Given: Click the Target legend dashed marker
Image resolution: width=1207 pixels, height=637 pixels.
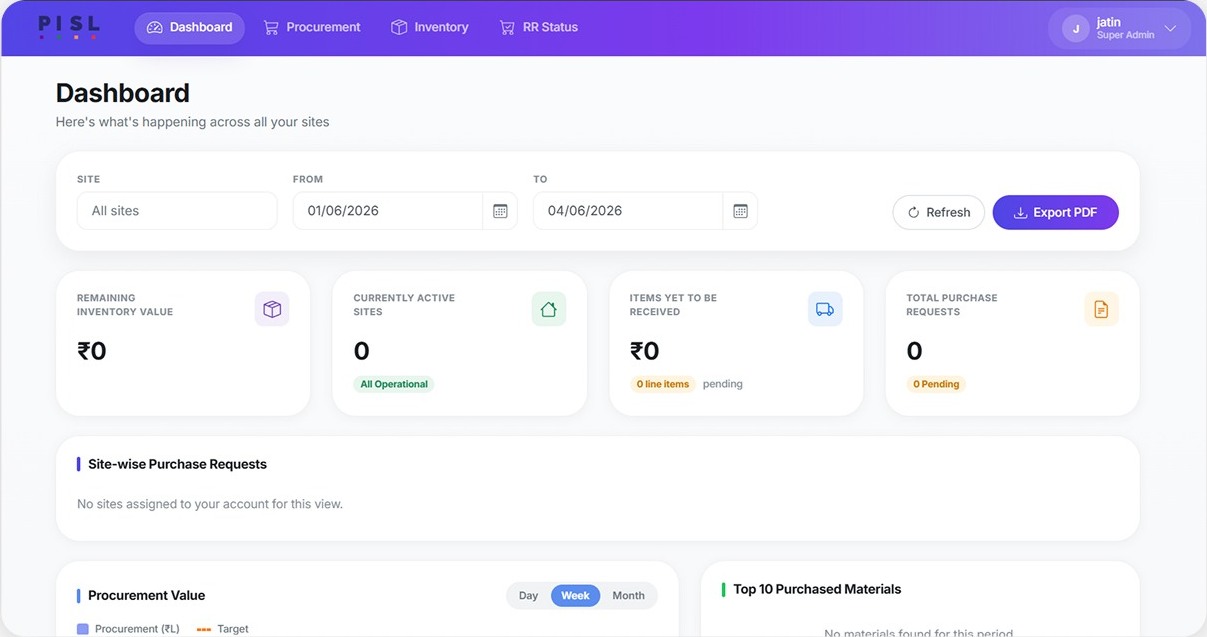Looking at the screenshot, I should pyautogui.click(x=204, y=629).
